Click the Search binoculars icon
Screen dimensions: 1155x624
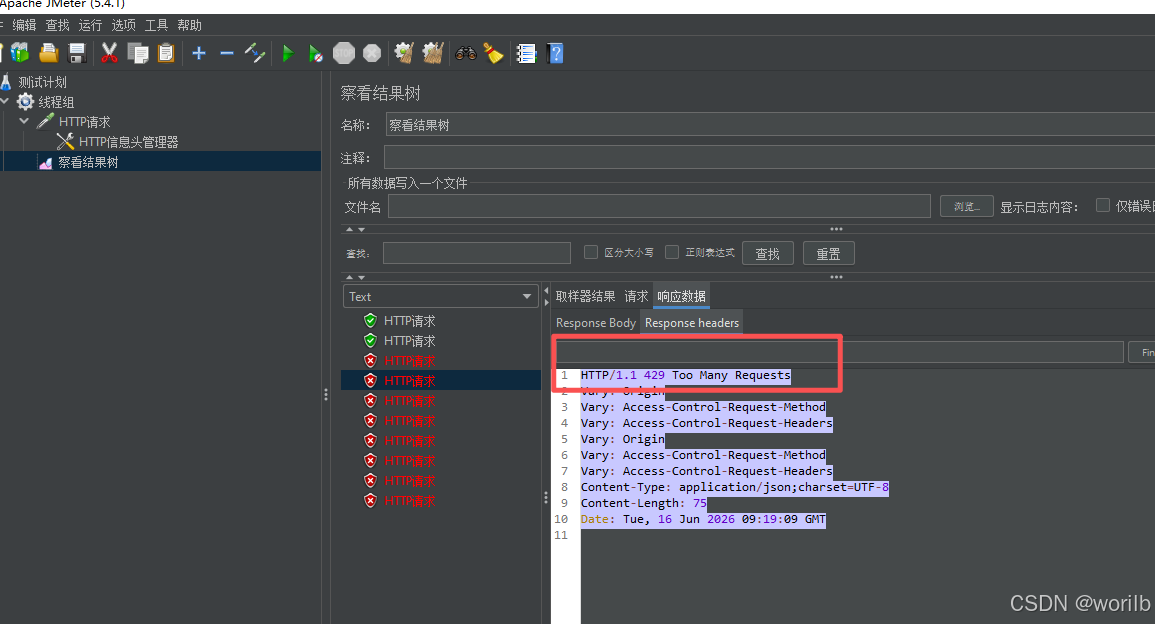click(466, 53)
